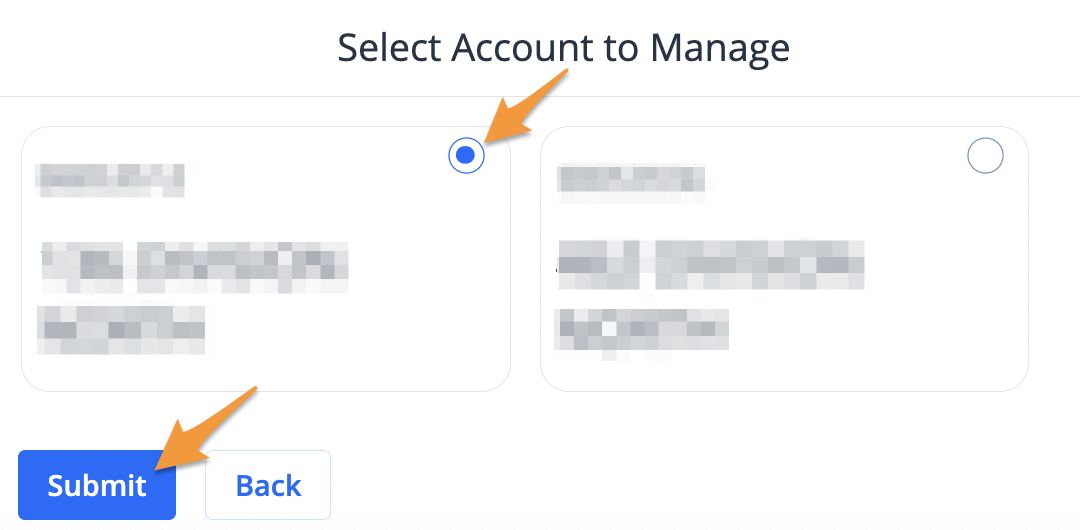The height and width of the screenshot is (530, 1080).
Task: Choose the empty radio button on second account
Action: (x=985, y=156)
